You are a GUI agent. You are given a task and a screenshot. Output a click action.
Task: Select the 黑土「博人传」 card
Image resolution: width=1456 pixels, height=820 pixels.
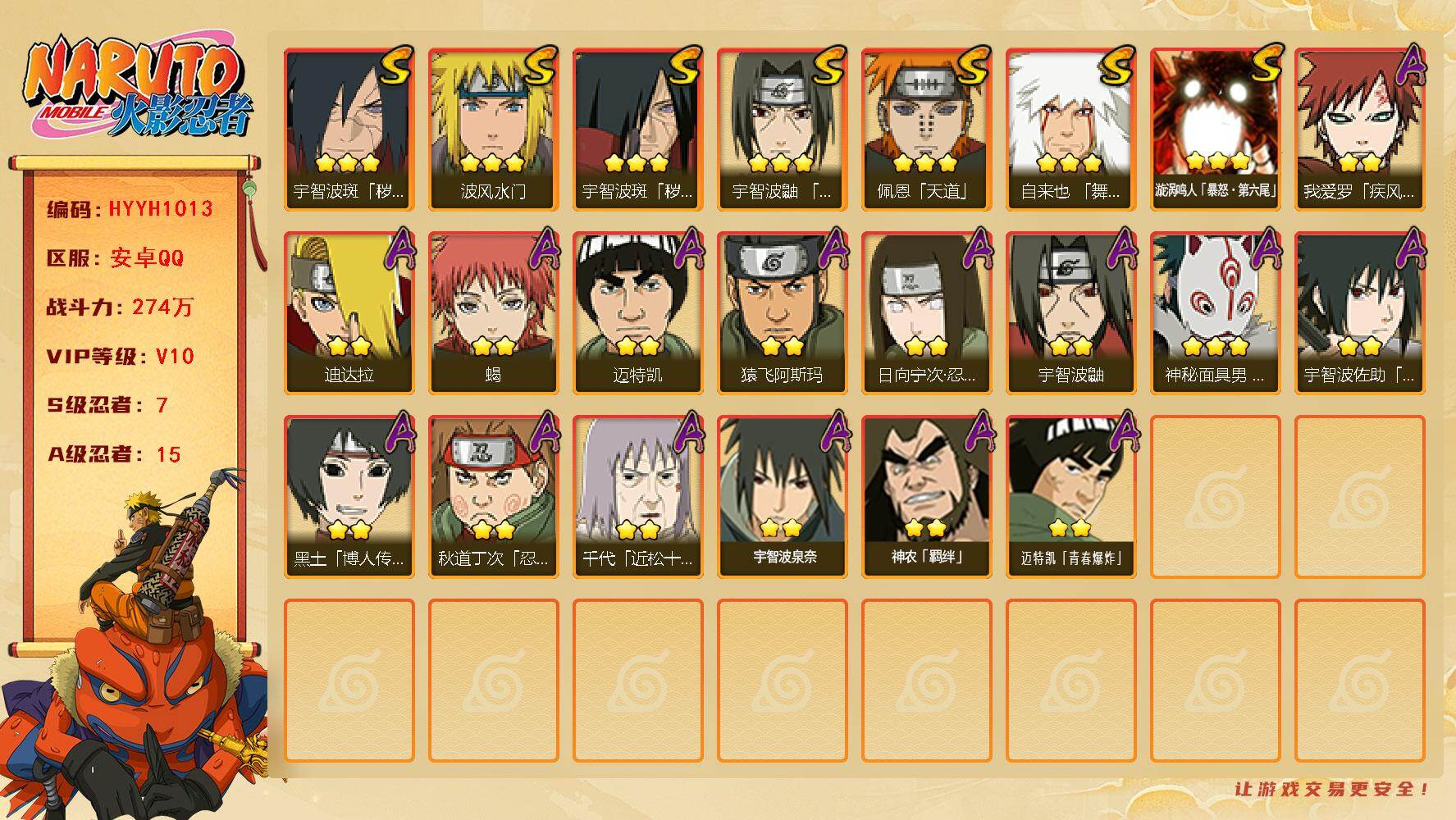349,497
